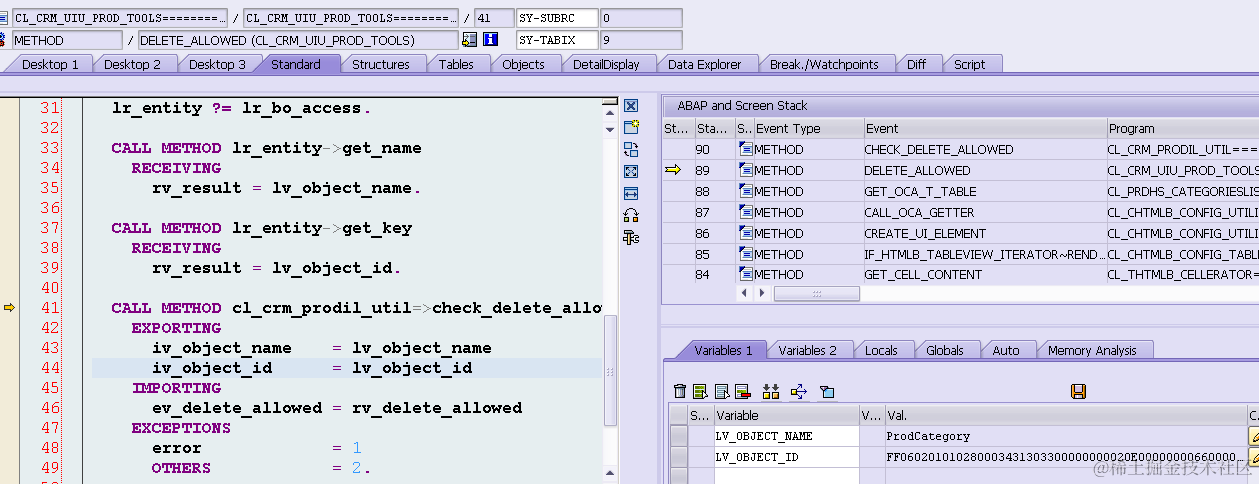This screenshot has height=484, width=1259.
Task: Open the Memory Analysis tab
Action: point(1092,350)
